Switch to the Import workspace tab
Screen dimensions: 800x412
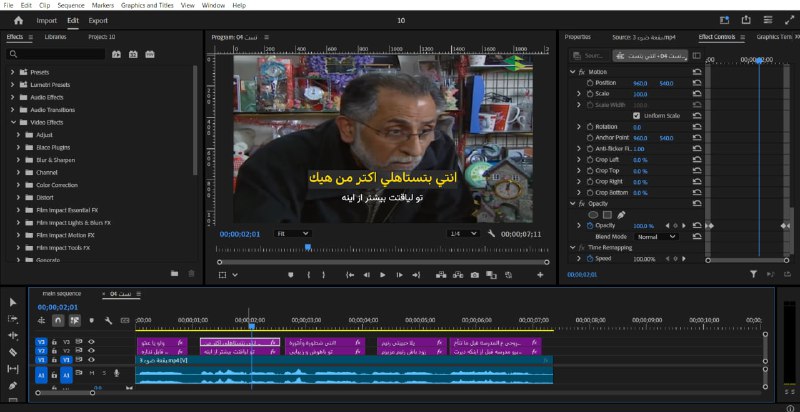(x=46, y=20)
